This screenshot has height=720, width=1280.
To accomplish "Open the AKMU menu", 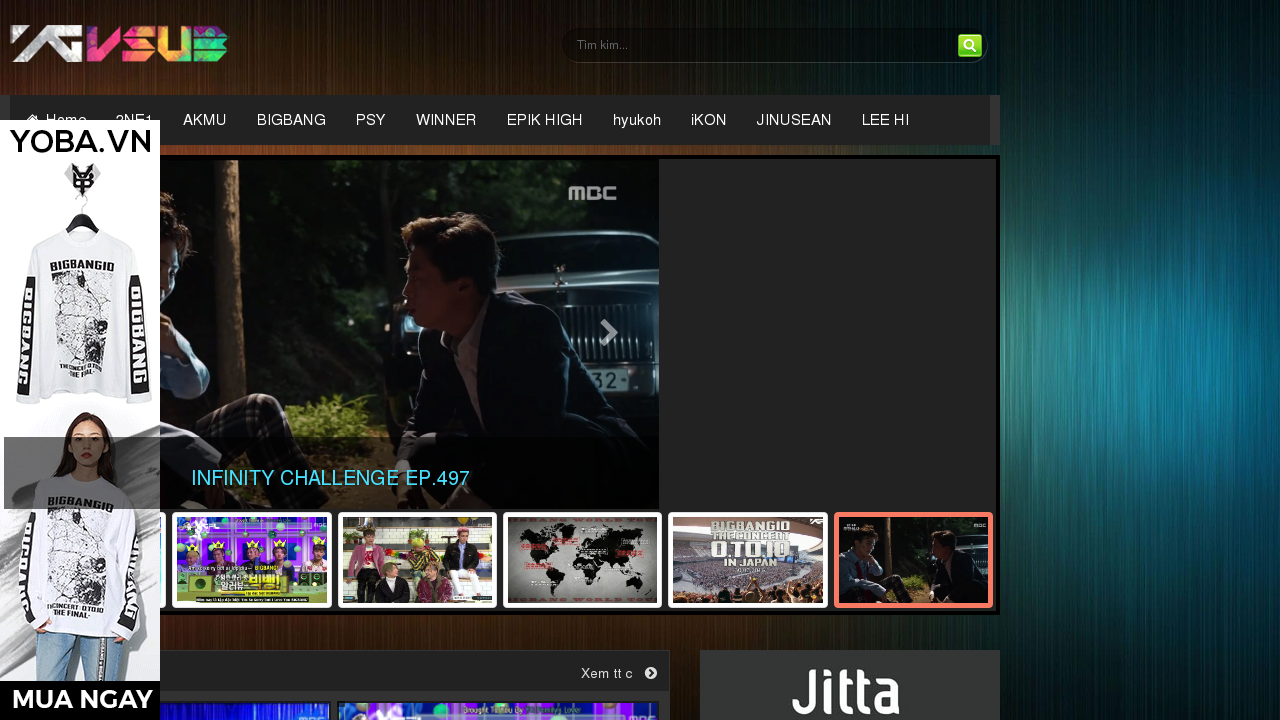I will (x=205, y=120).
